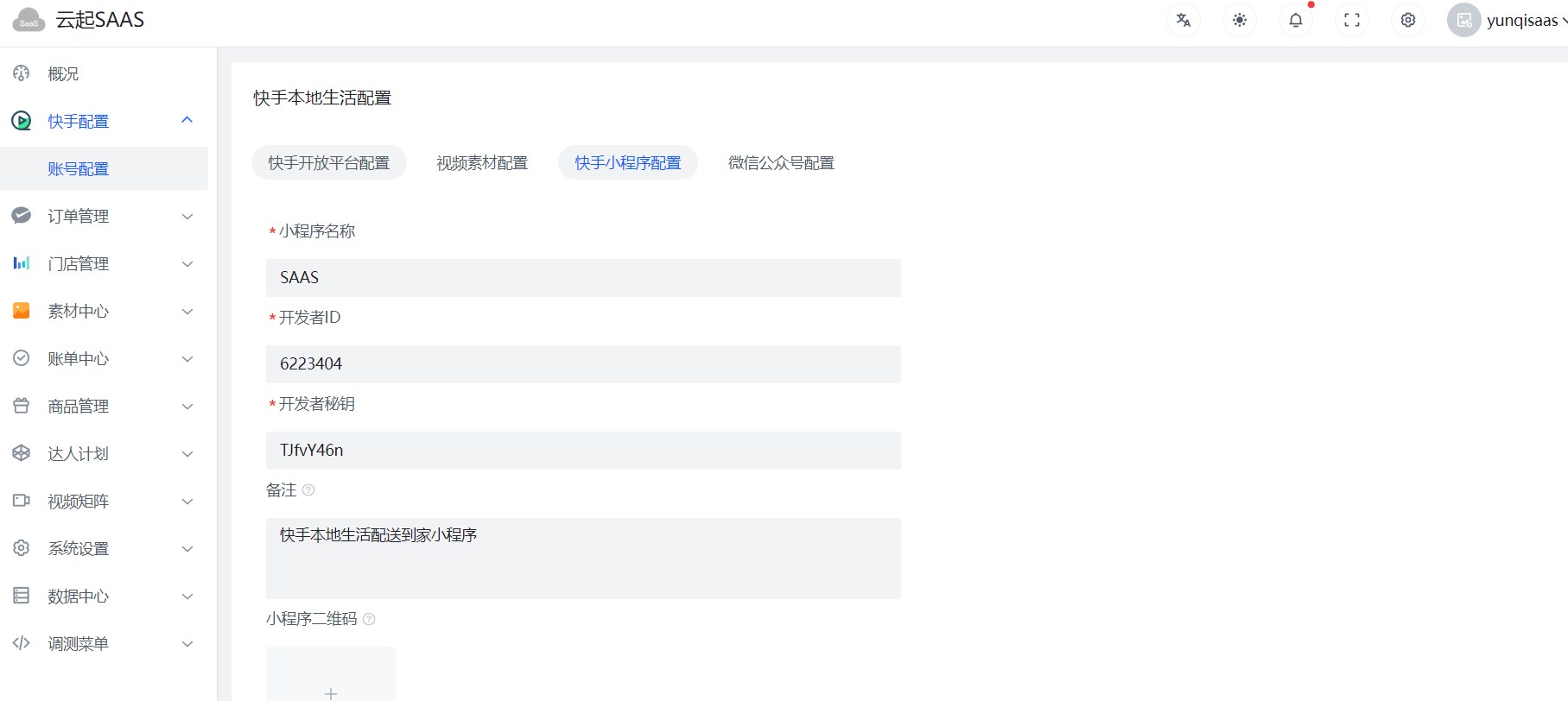Expand the 账单中心 menu chevron
1568x701 pixels.
[x=187, y=359]
